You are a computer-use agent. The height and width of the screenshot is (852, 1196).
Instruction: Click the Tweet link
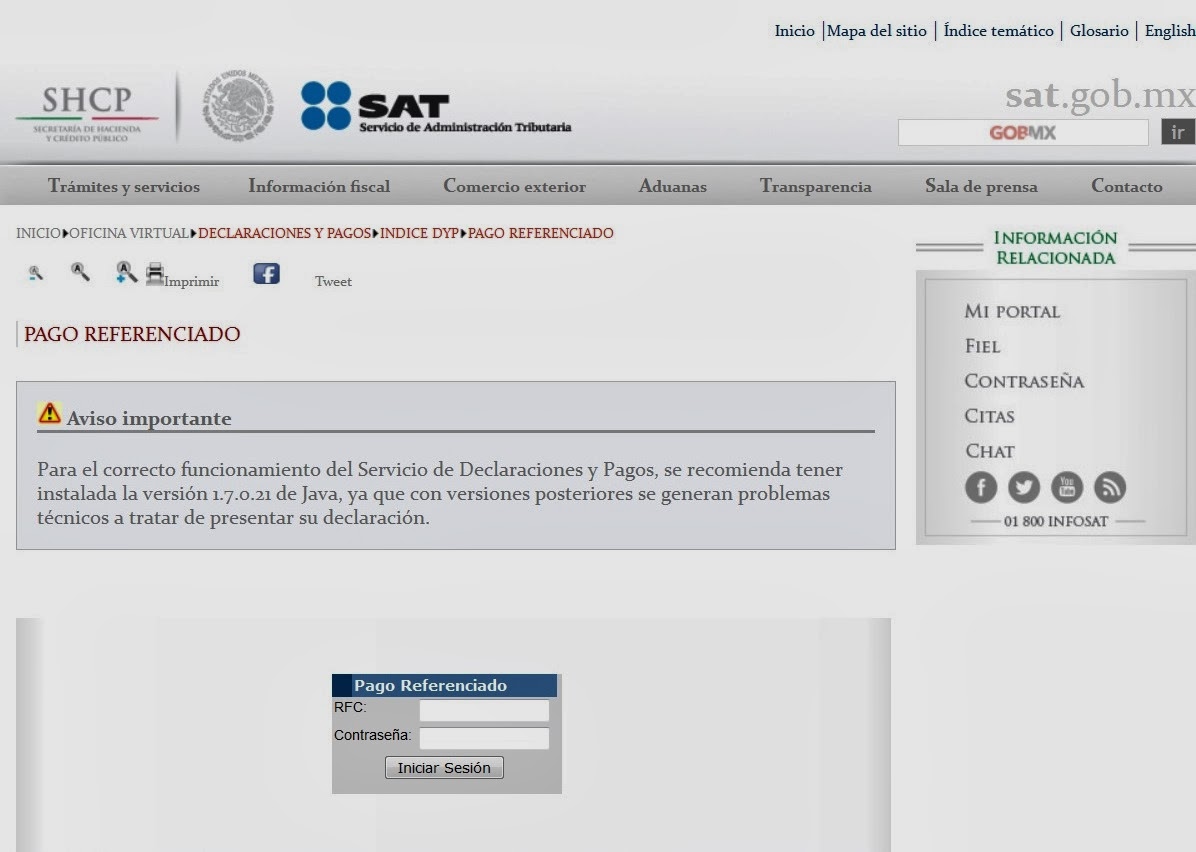coord(333,281)
